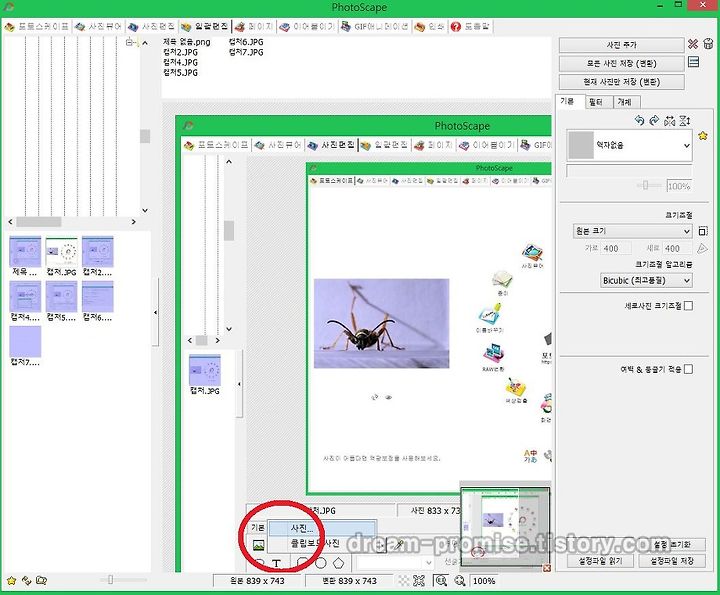The width and height of the screenshot is (720, 595).
Task: Refresh the folder with bottom-left arrows icon
Action: [26, 580]
